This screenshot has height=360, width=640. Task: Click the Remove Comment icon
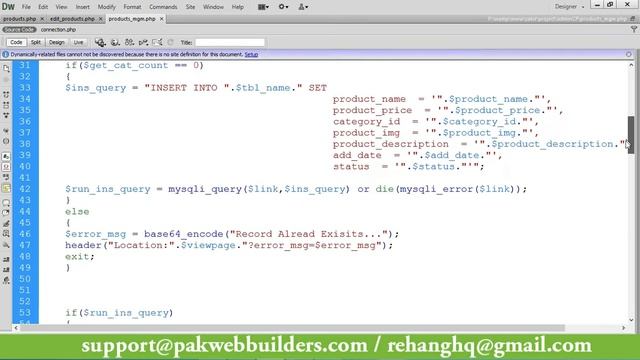[x=6, y=213]
